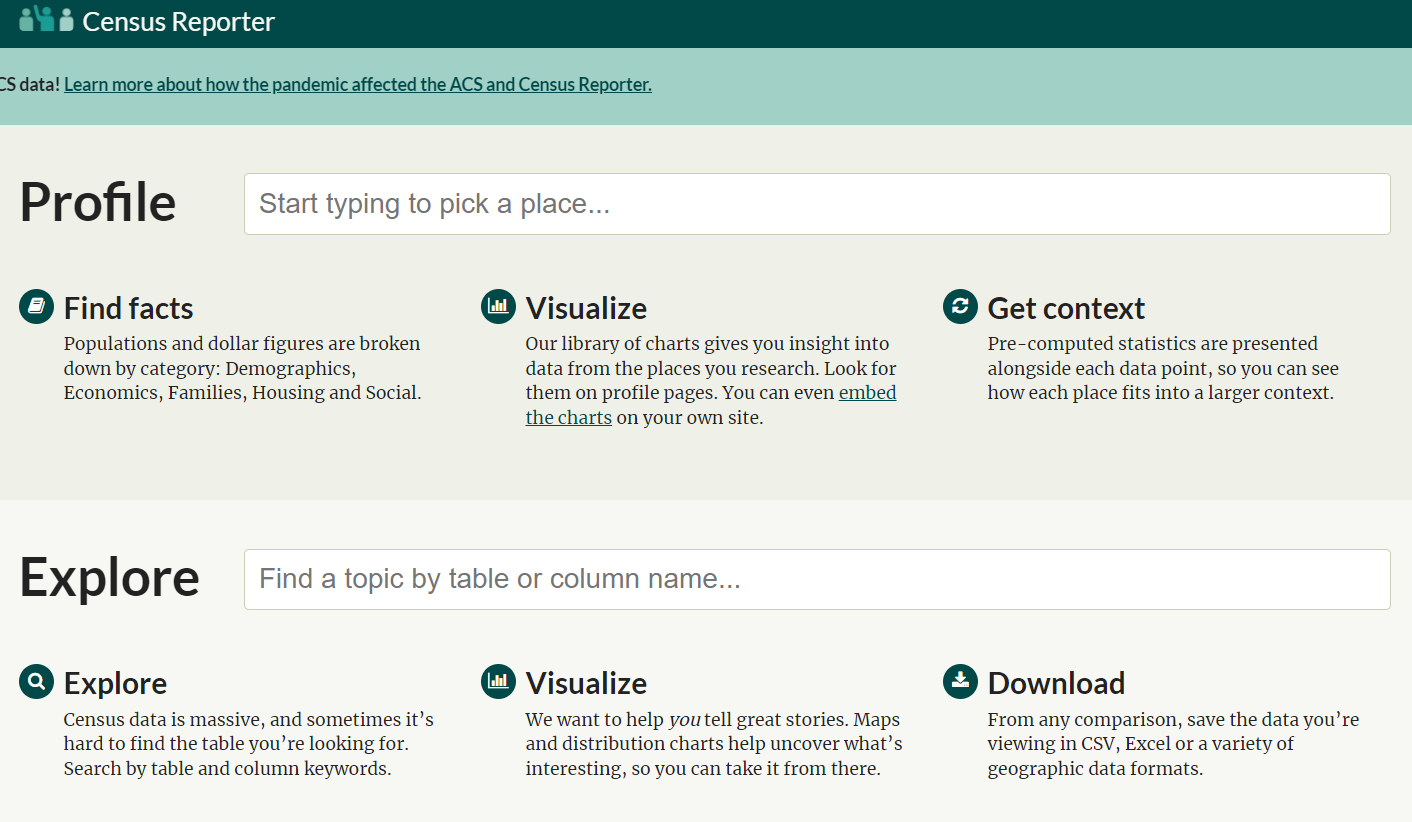Click the Profile section Visualize chart icon
The image size is (1412, 822).
click(498, 306)
